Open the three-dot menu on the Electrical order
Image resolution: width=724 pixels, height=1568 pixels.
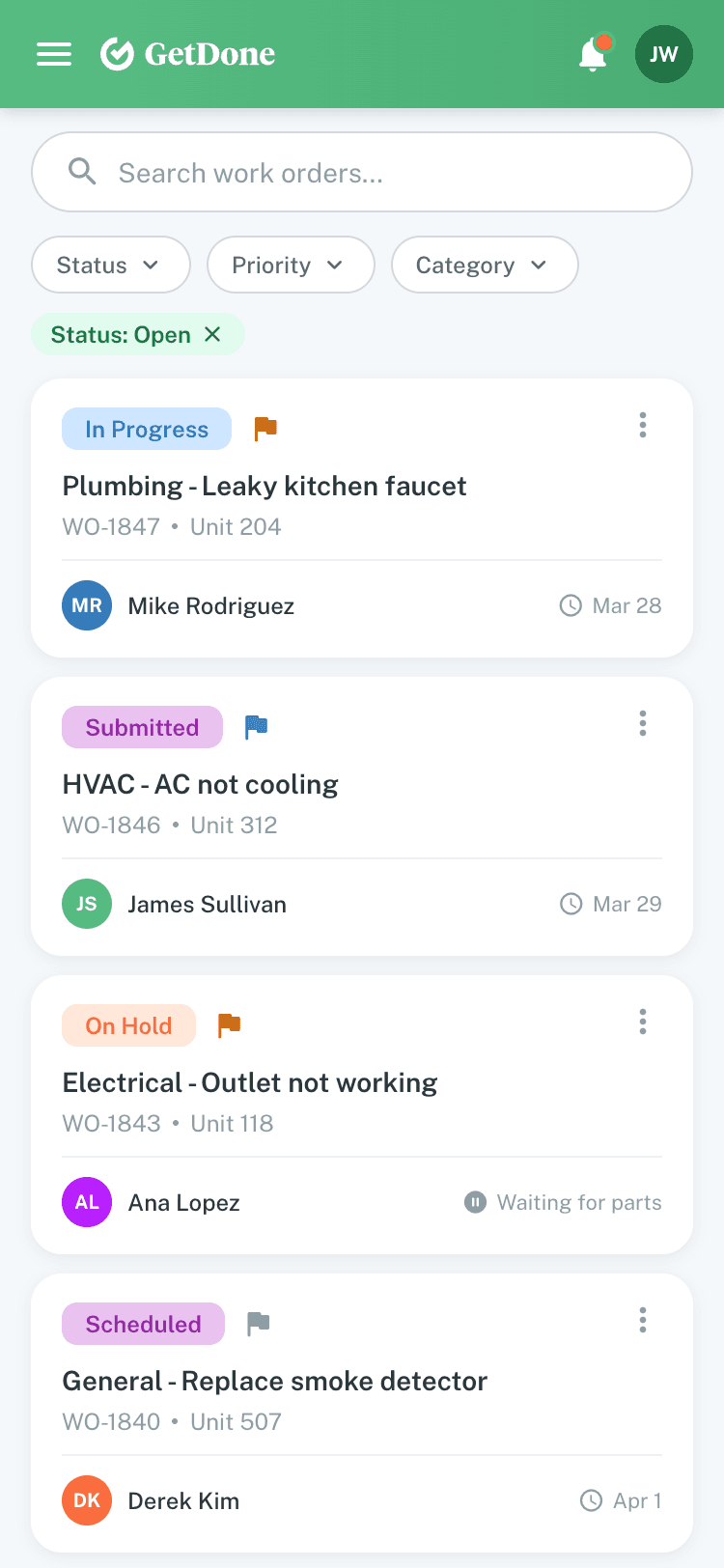642,1022
